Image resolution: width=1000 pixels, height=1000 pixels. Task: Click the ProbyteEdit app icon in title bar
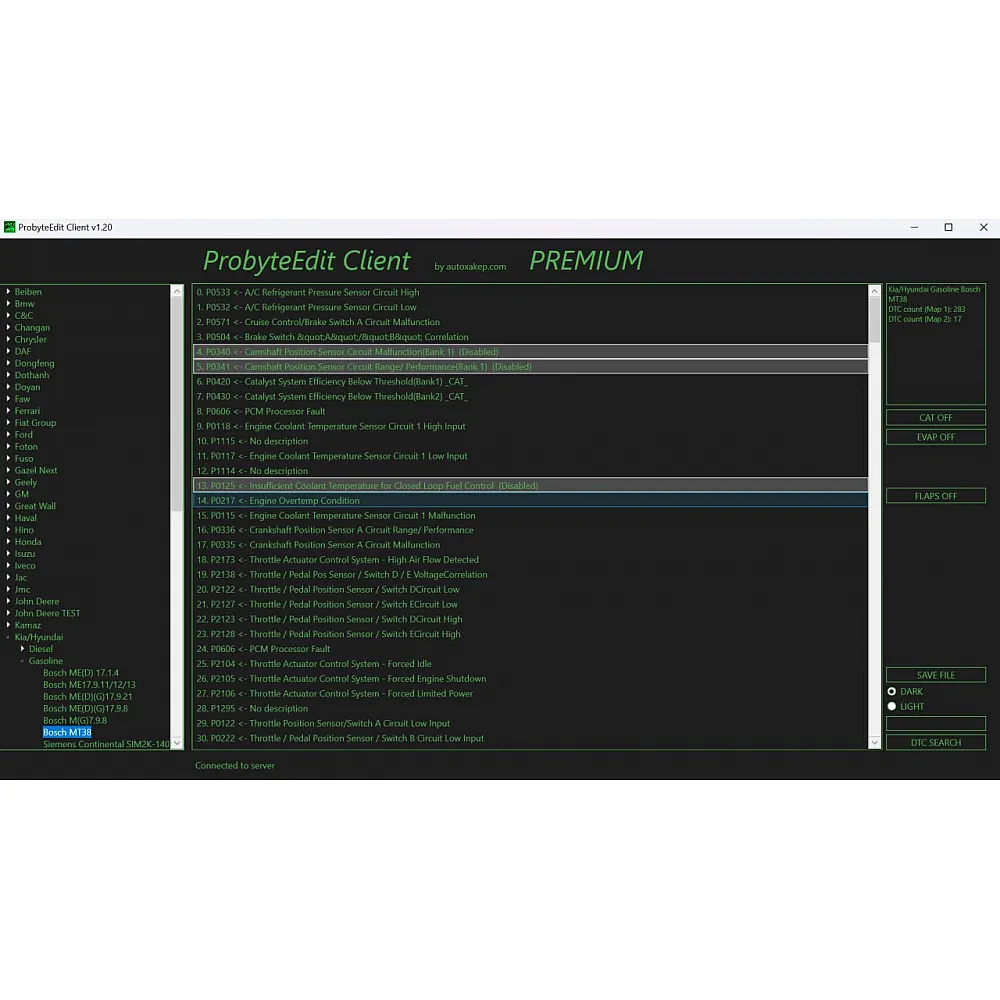(x=10, y=227)
